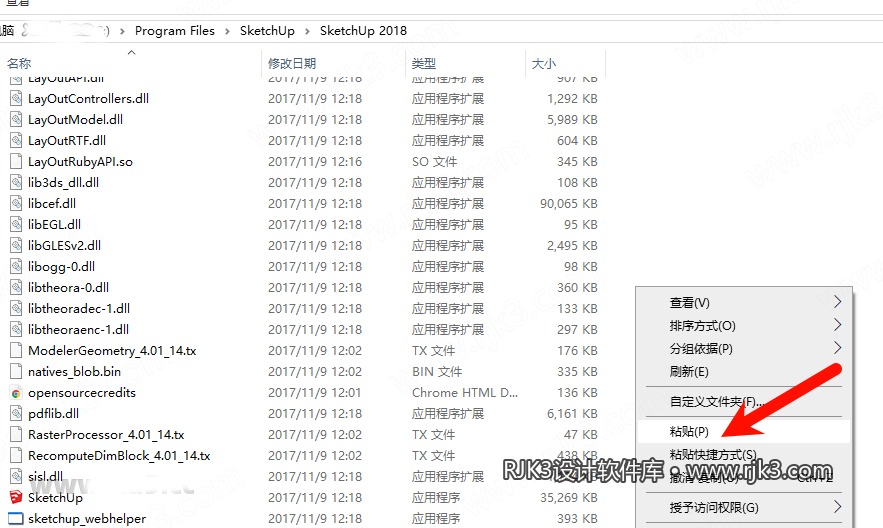The width and height of the screenshot is (883, 528).
Task: Click the 90,065 KB size of libcef.dll
Action: [569, 203]
